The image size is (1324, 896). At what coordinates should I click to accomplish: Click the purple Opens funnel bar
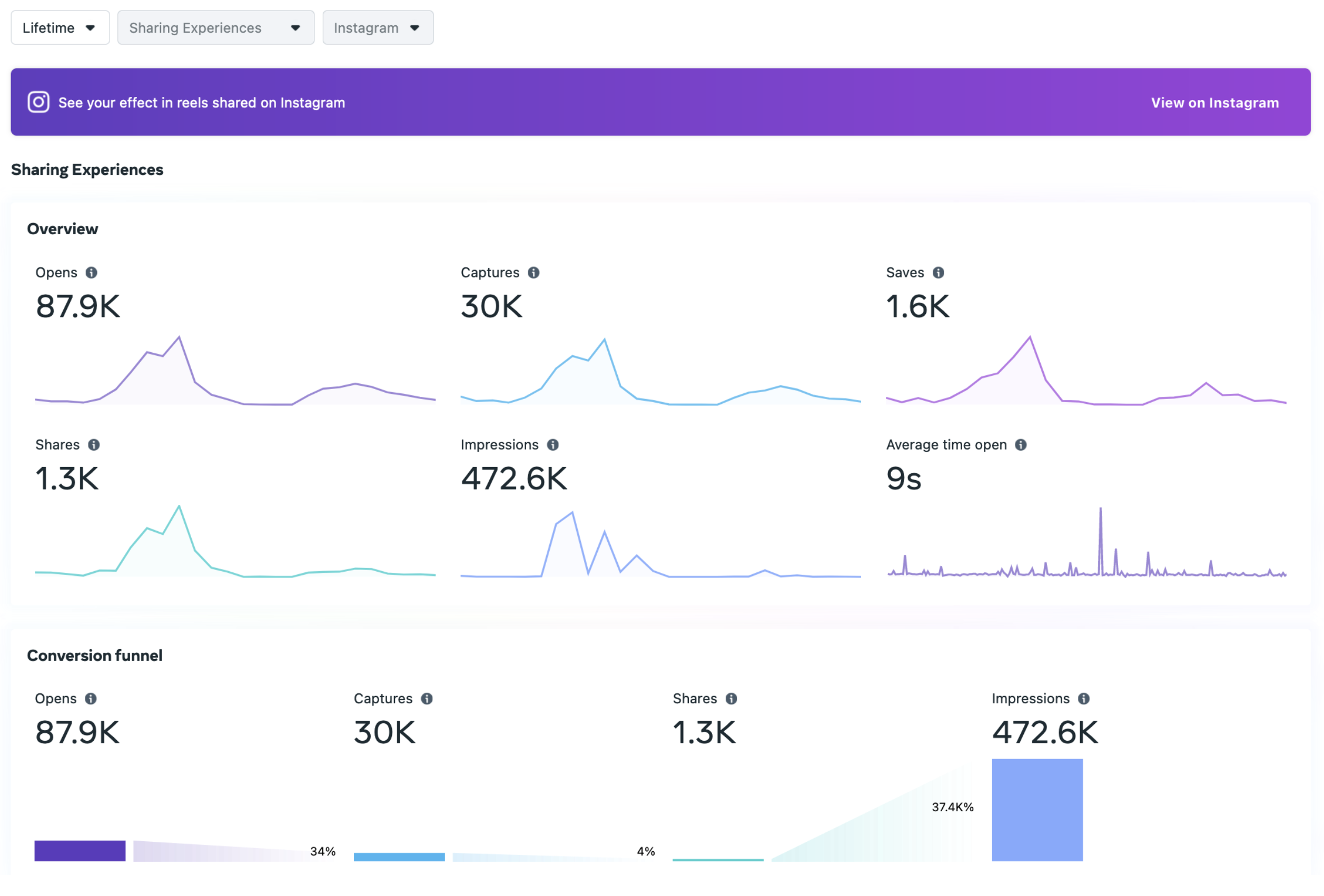[80, 850]
